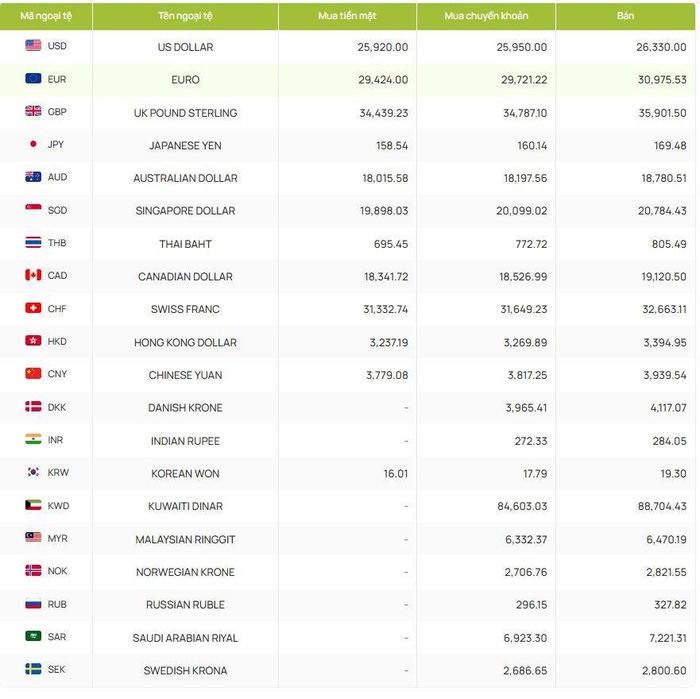Select the European Union flag icon

33,79
